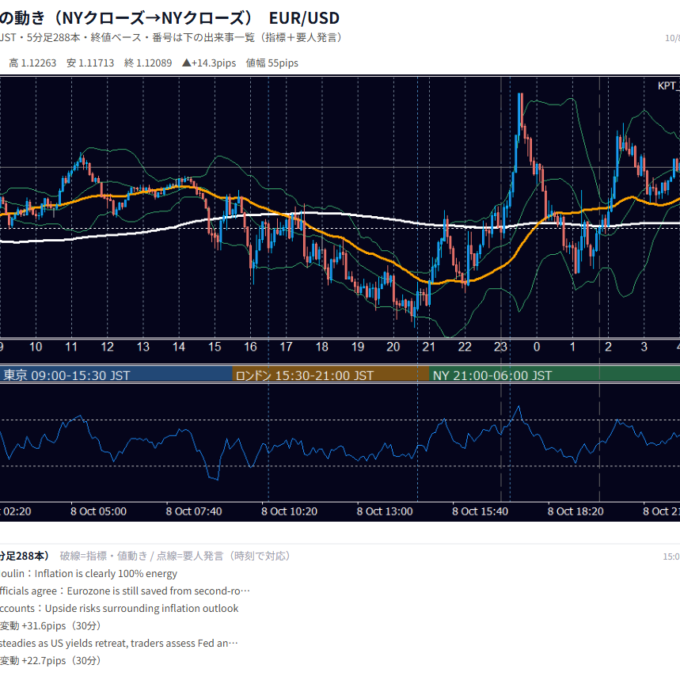Select the 'steadies as US yields retreat' row

(119, 643)
